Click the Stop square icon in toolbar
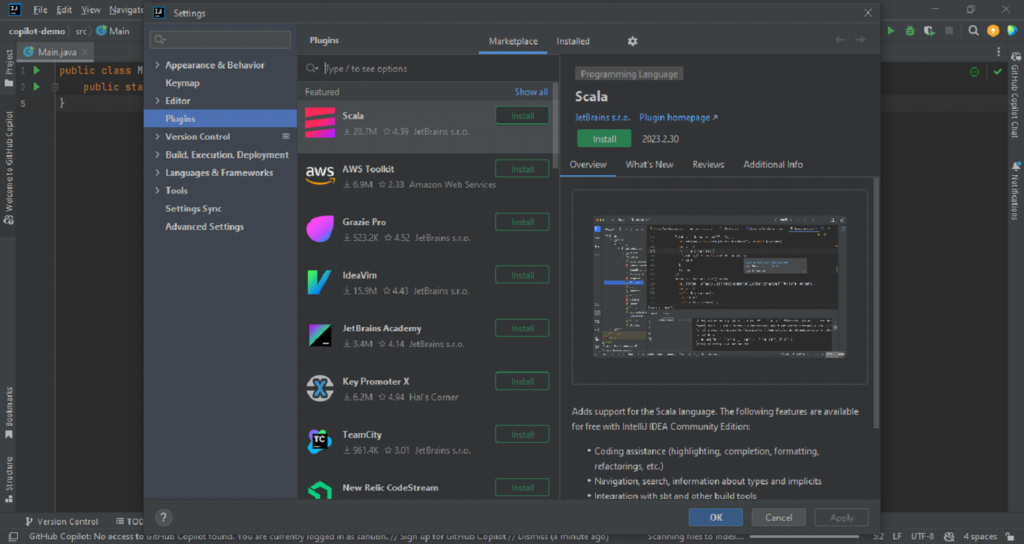 point(949,31)
